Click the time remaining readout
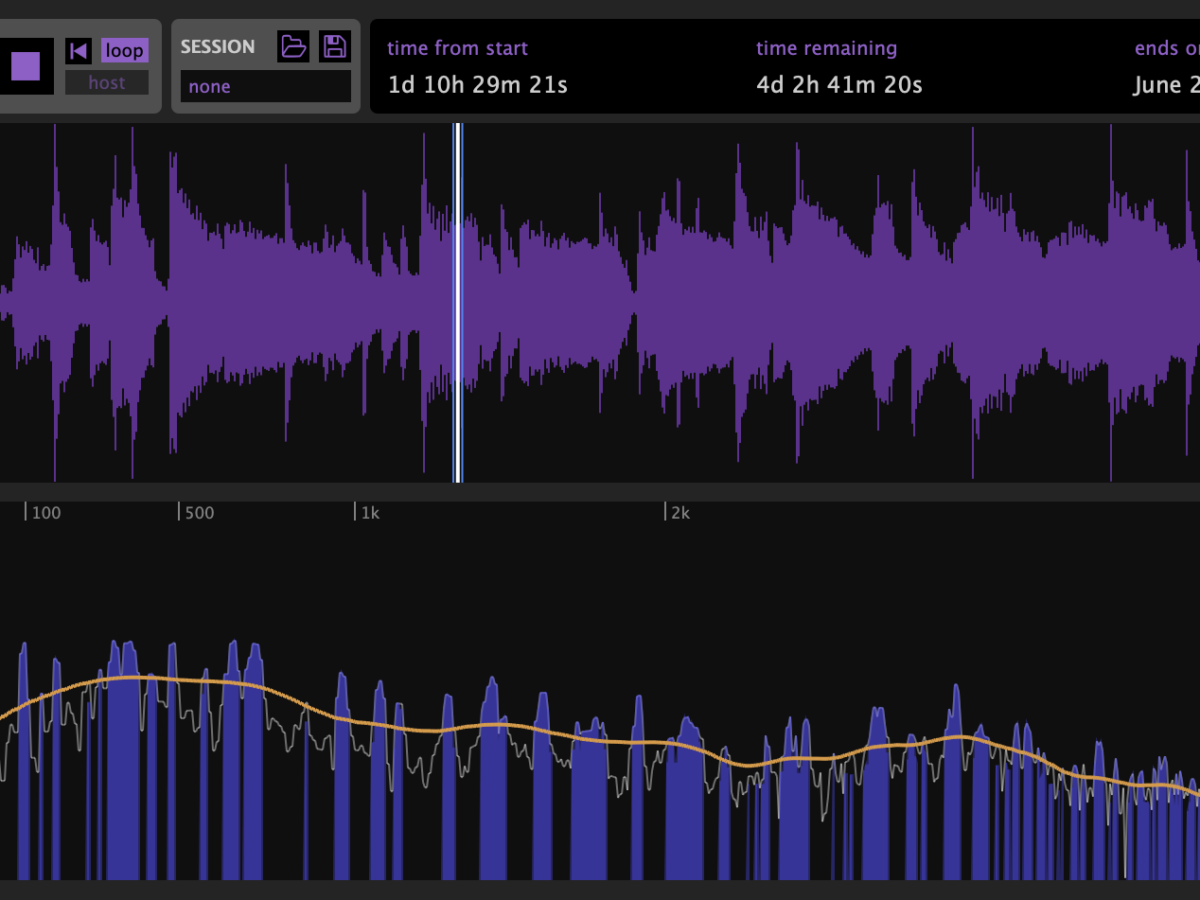Screen dimensions: 1200x900 coord(839,85)
